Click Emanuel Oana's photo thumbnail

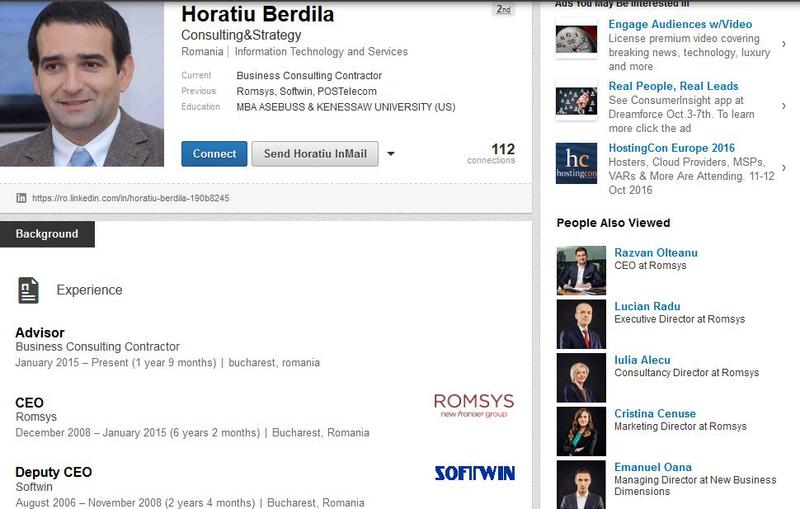click(581, 485)
